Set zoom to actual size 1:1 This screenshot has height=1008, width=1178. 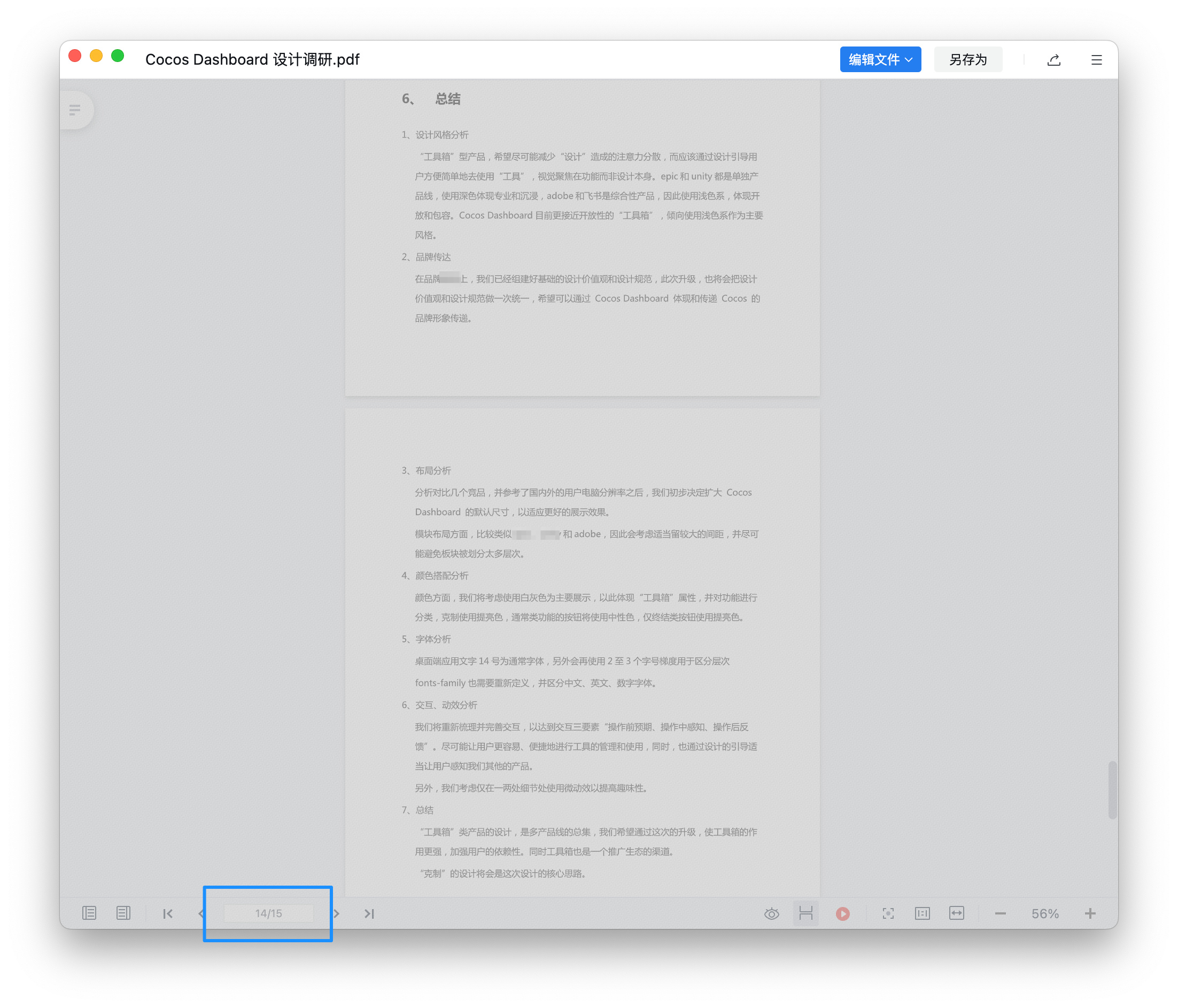(922, 913)
